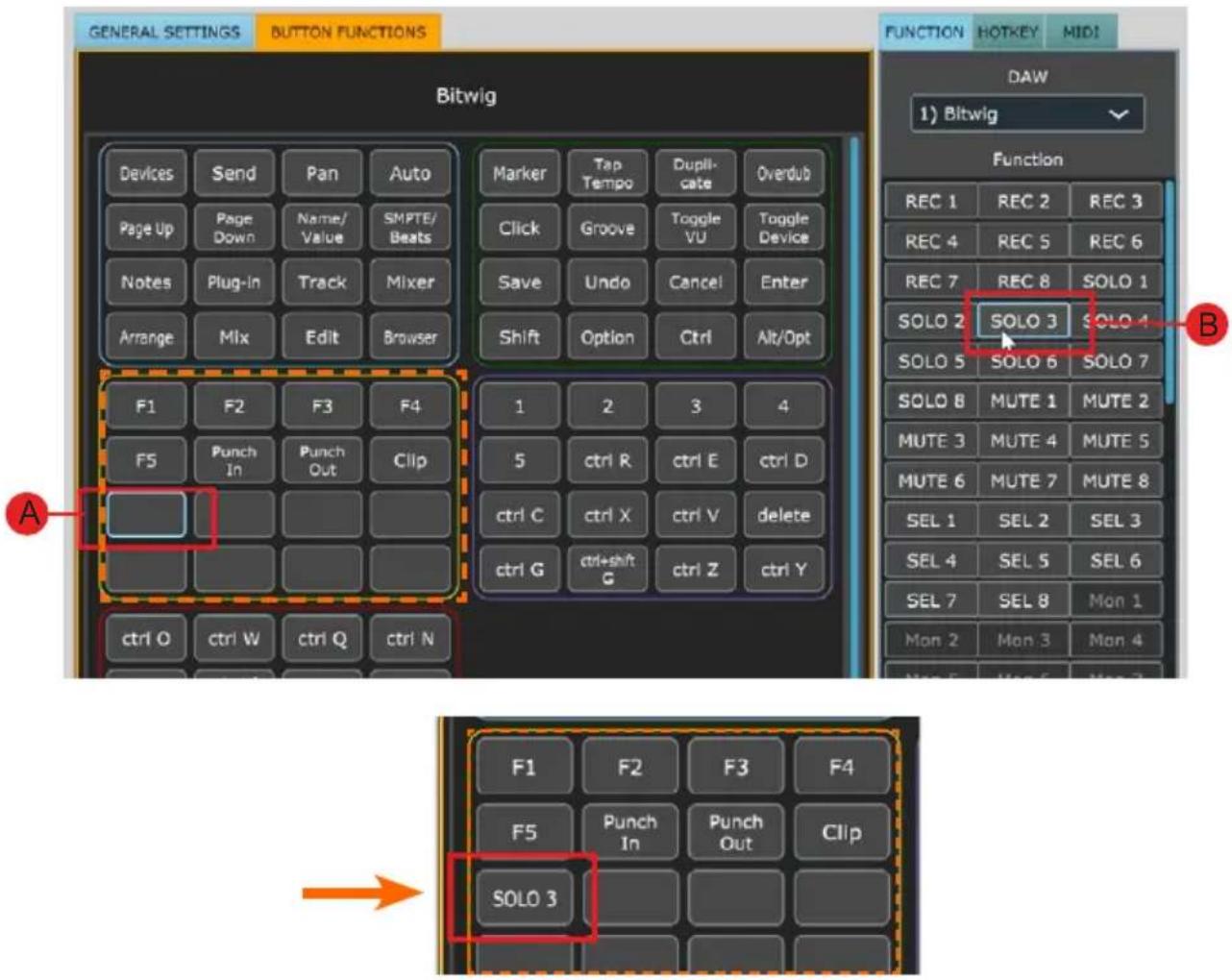
Task: Click the Browser button
Action: (x=410, y=337)
